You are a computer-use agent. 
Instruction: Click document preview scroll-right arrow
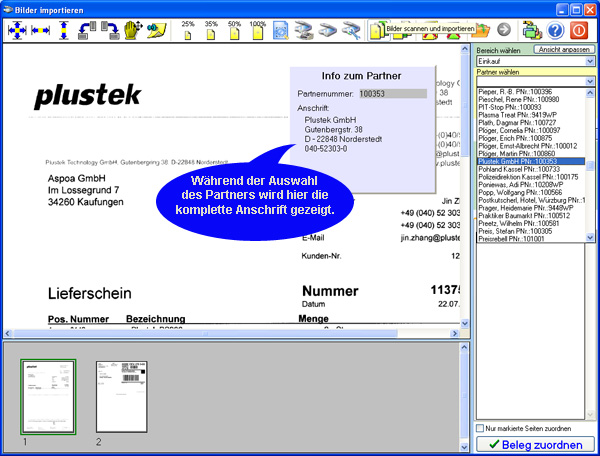454,334
